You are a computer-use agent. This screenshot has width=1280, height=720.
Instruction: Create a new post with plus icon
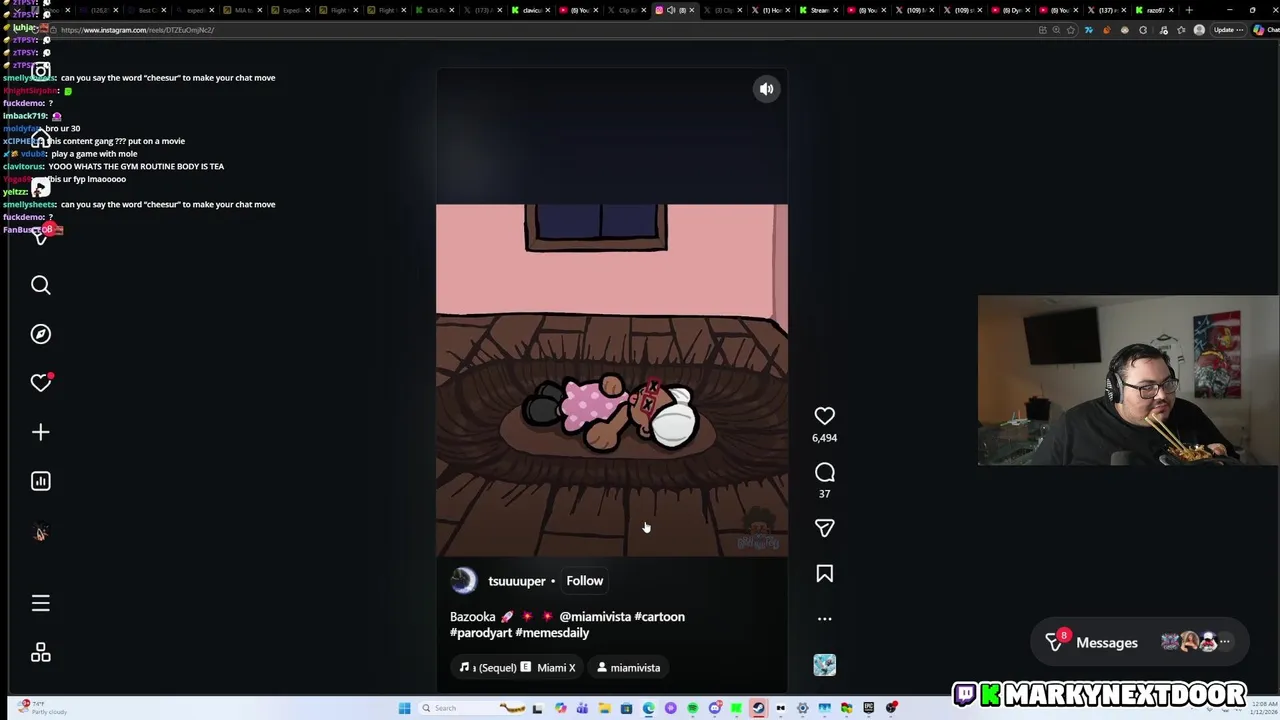(40, 432)
